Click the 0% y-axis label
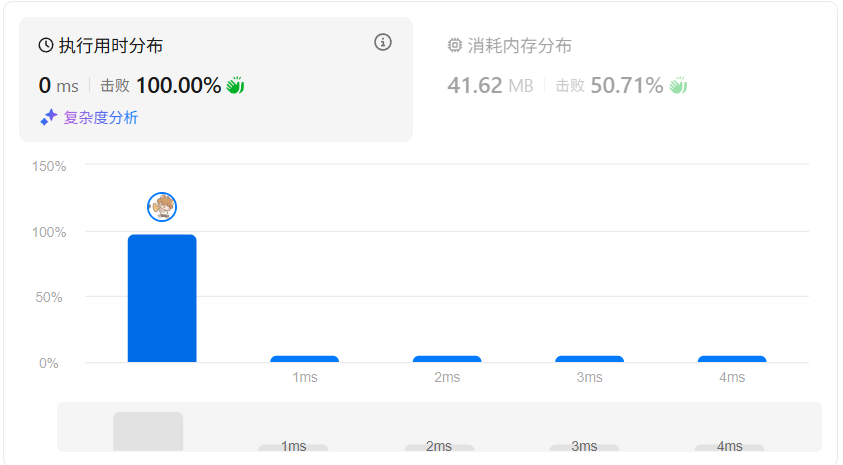The width and height of the screenshot is (843, 465). (48, 363)
